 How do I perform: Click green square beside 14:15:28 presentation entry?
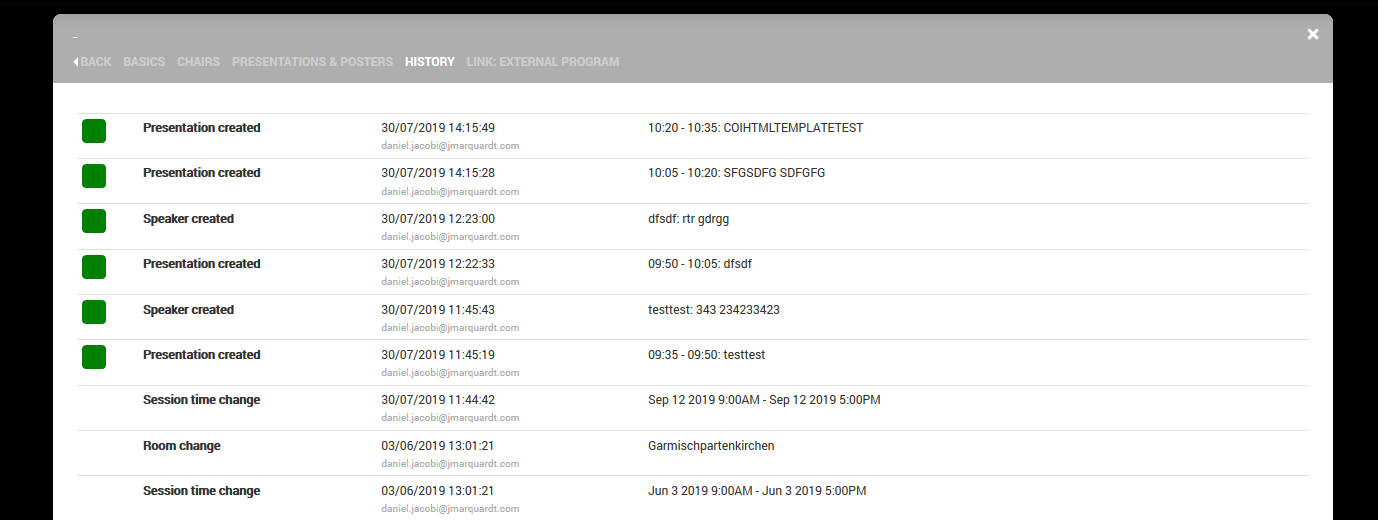(94, 176)
